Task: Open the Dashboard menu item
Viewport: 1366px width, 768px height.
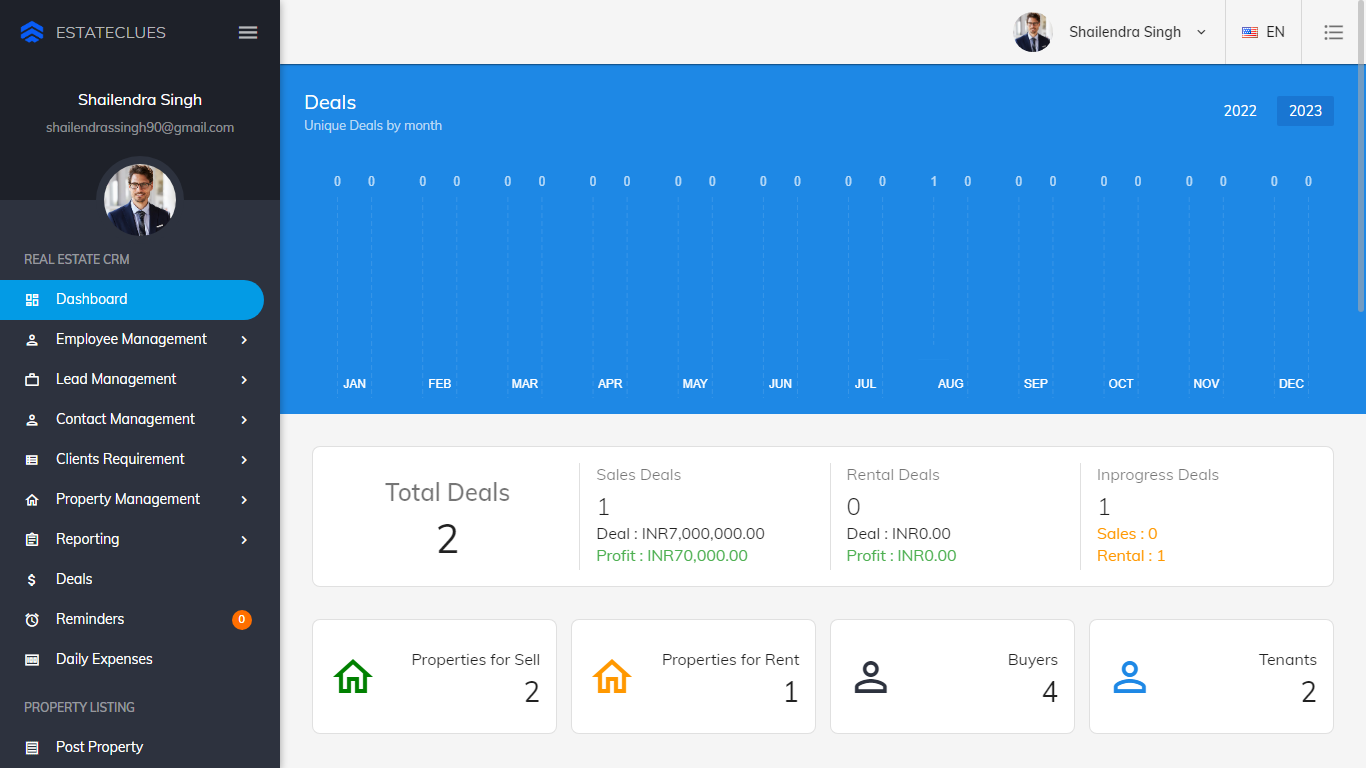Action: click(92, 299)
